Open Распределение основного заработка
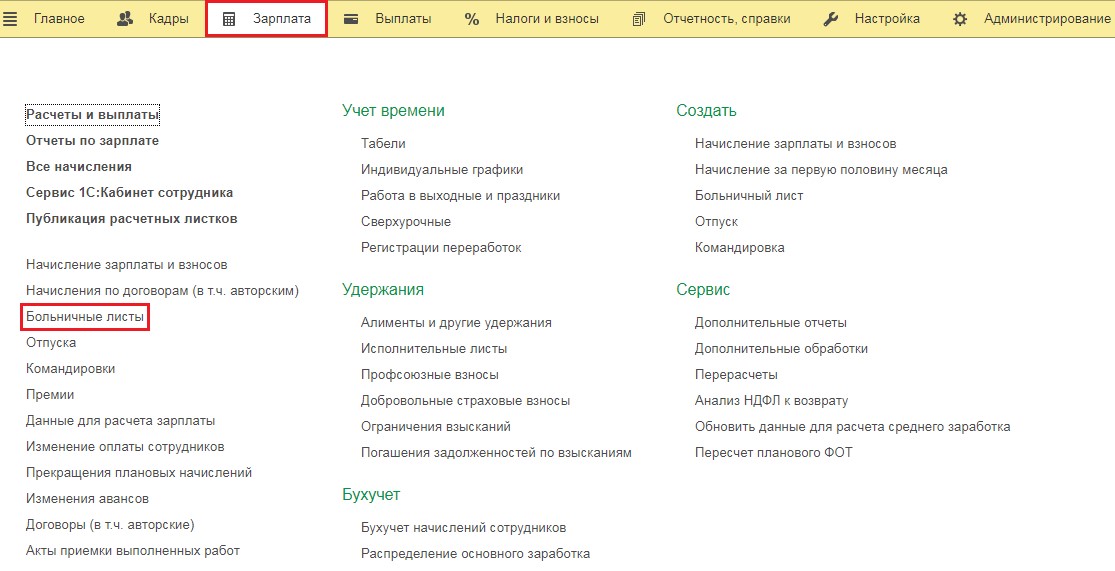This screenshot has height=571, width=1115. click(x=475, y=554)
